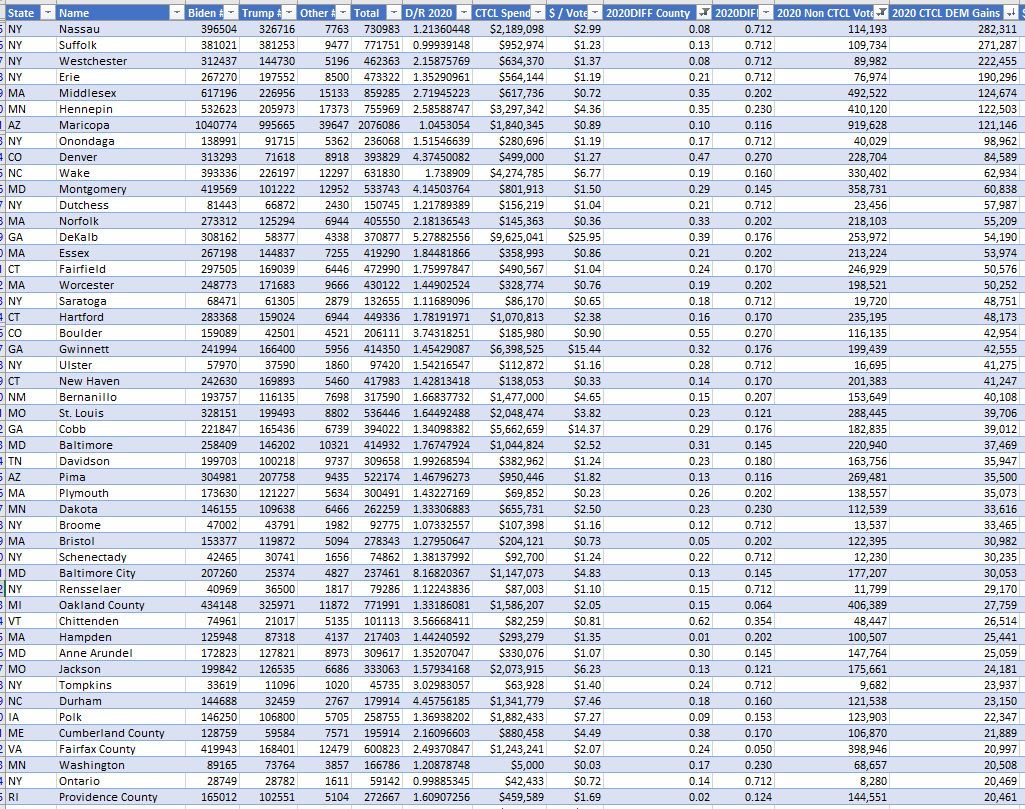1025x809 pixels.
Task: Open the Total column filter dropdown
Action: point(394,13)
